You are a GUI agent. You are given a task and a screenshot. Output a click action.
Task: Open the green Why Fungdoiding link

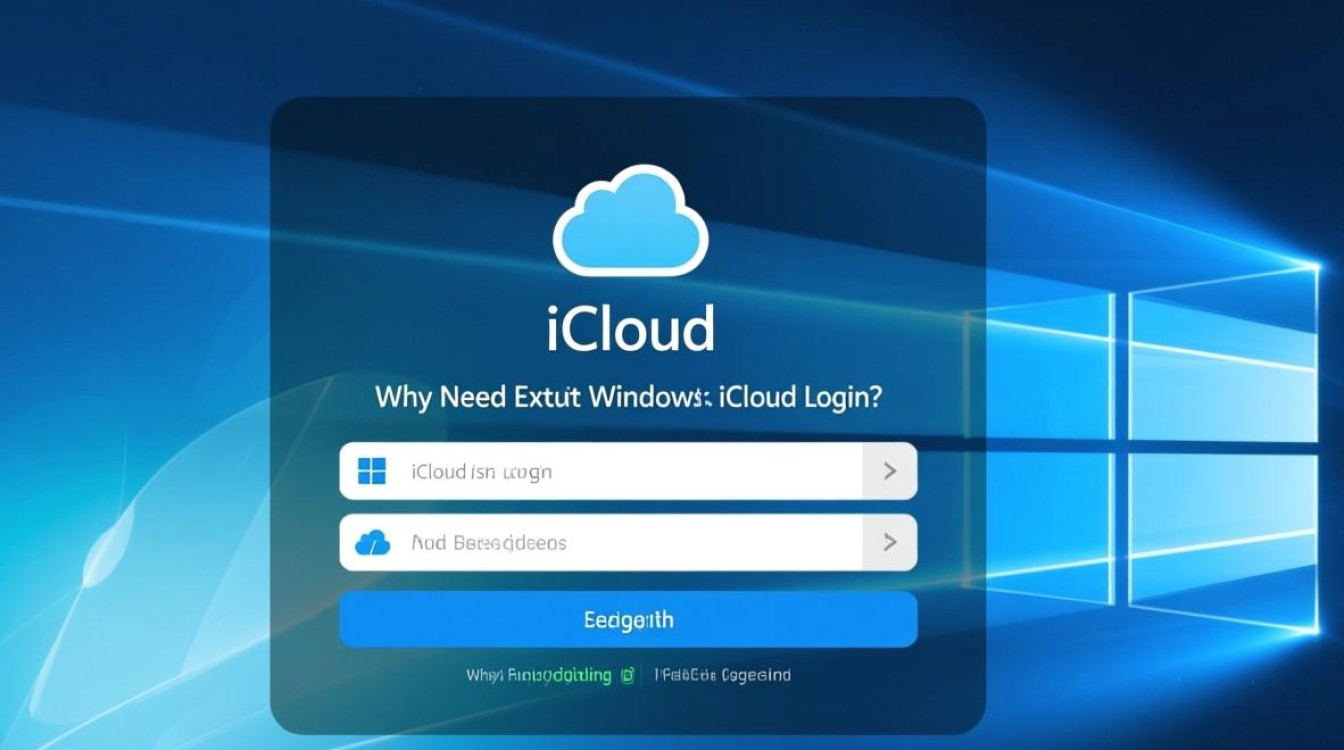[540, 675]
